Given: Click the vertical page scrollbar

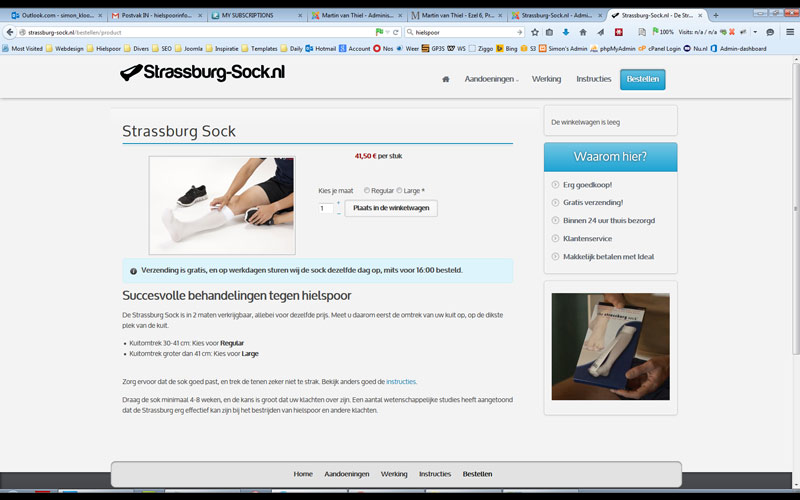Looking at the screenshot, I should click(795, 208).
